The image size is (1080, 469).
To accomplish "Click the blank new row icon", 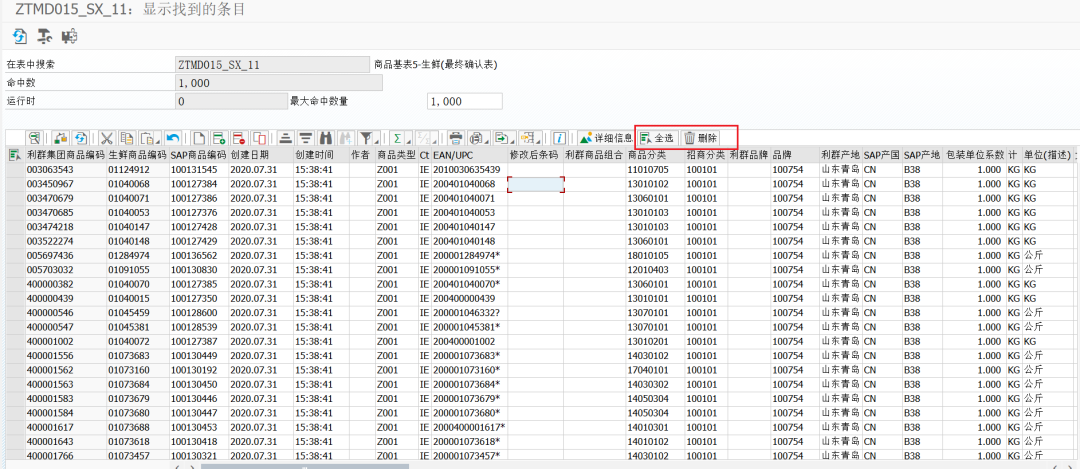I will point(199,138).
